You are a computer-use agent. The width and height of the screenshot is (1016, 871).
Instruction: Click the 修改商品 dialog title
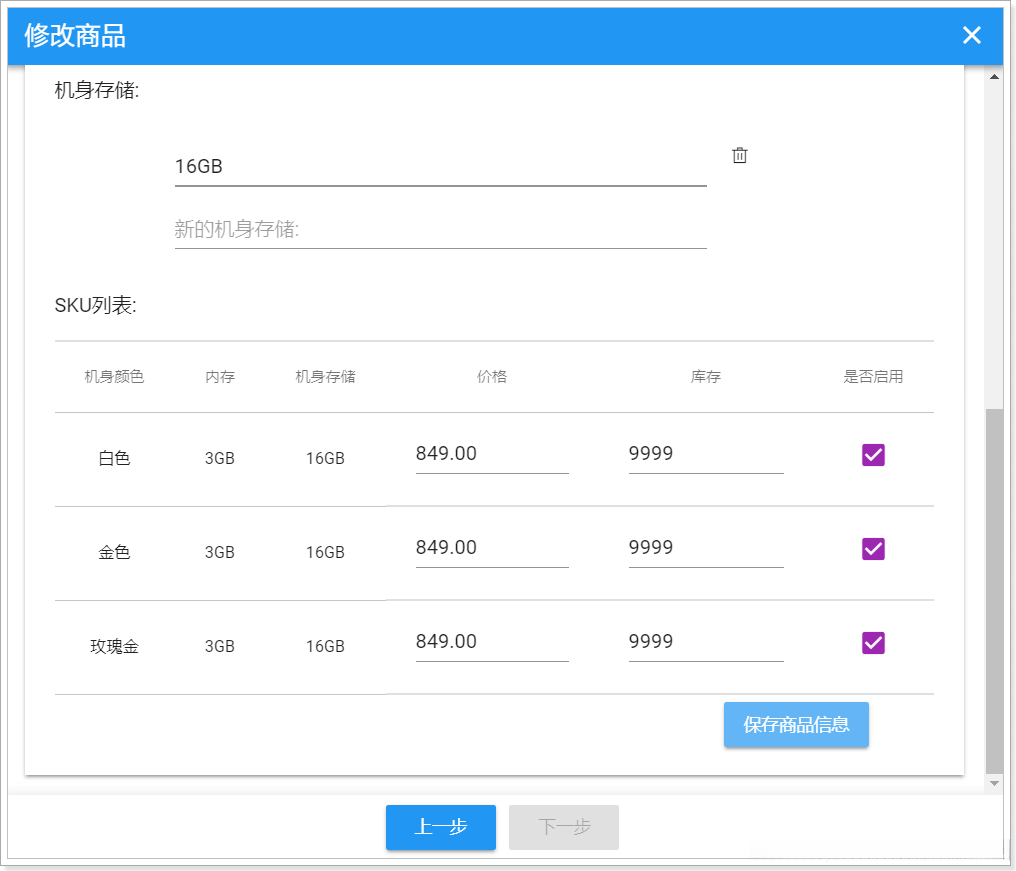coord(75,36)
